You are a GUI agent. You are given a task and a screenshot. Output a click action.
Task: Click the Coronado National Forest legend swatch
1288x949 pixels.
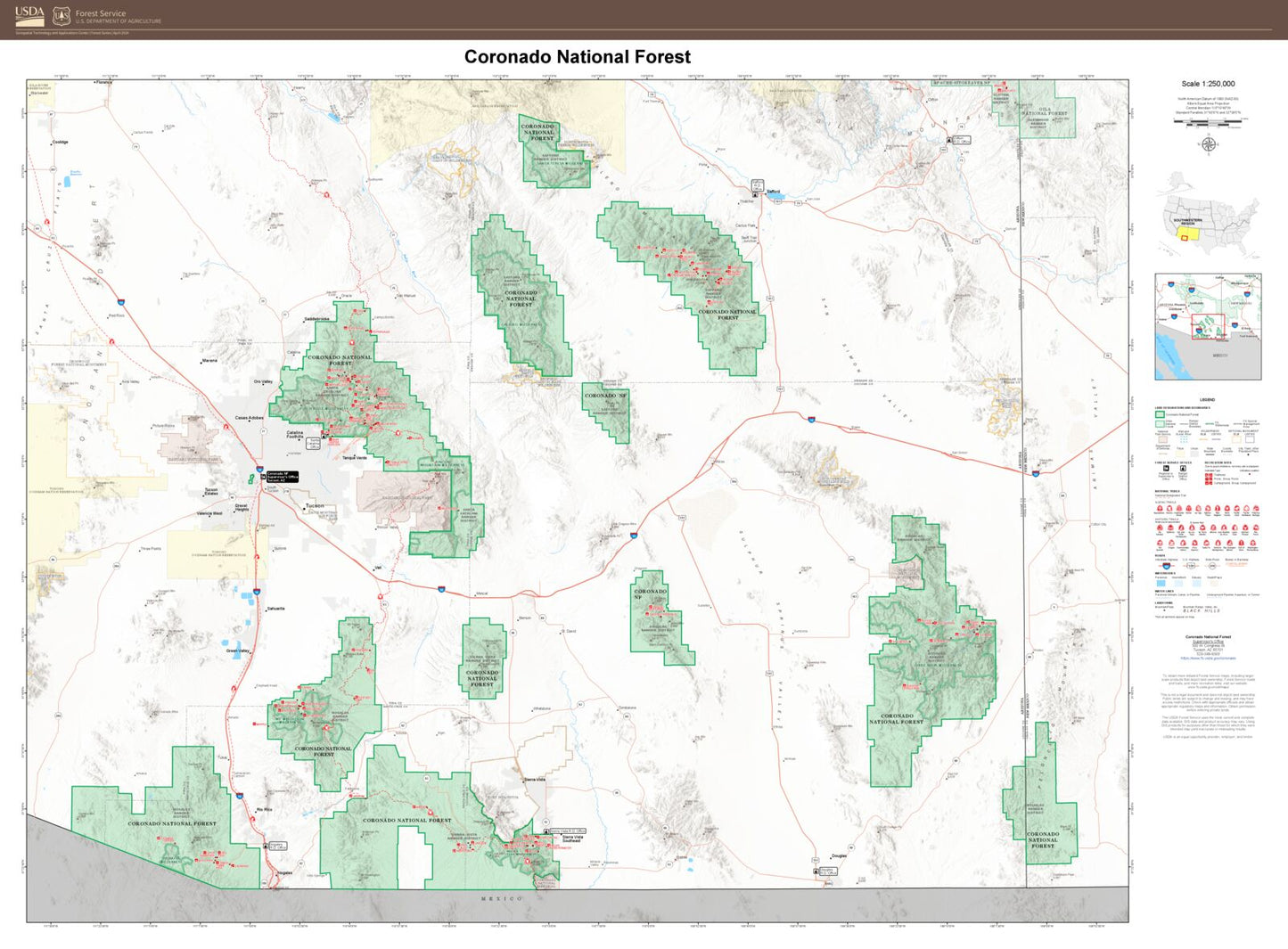coord(1161,414)
